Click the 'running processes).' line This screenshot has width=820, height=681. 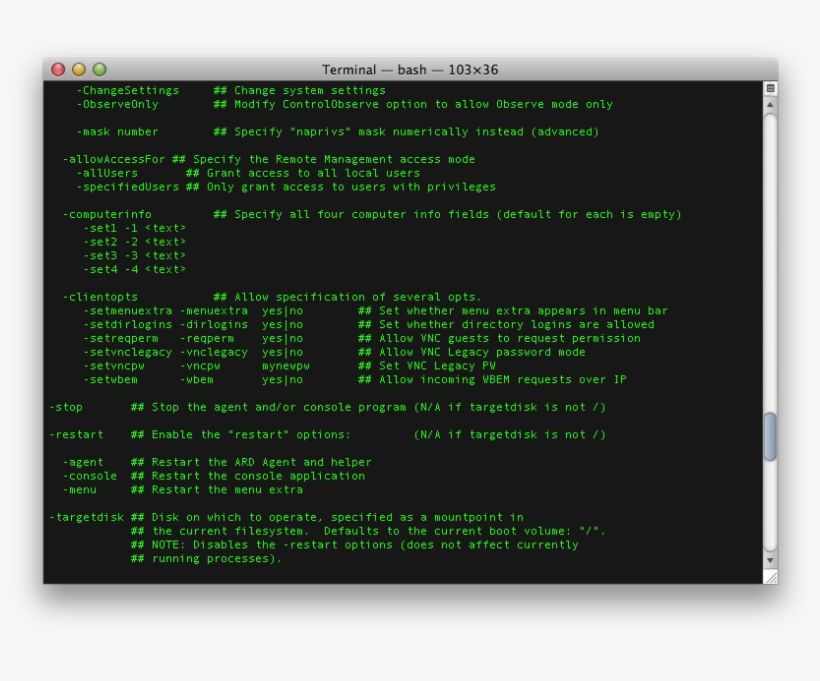(x=217, y=559)
